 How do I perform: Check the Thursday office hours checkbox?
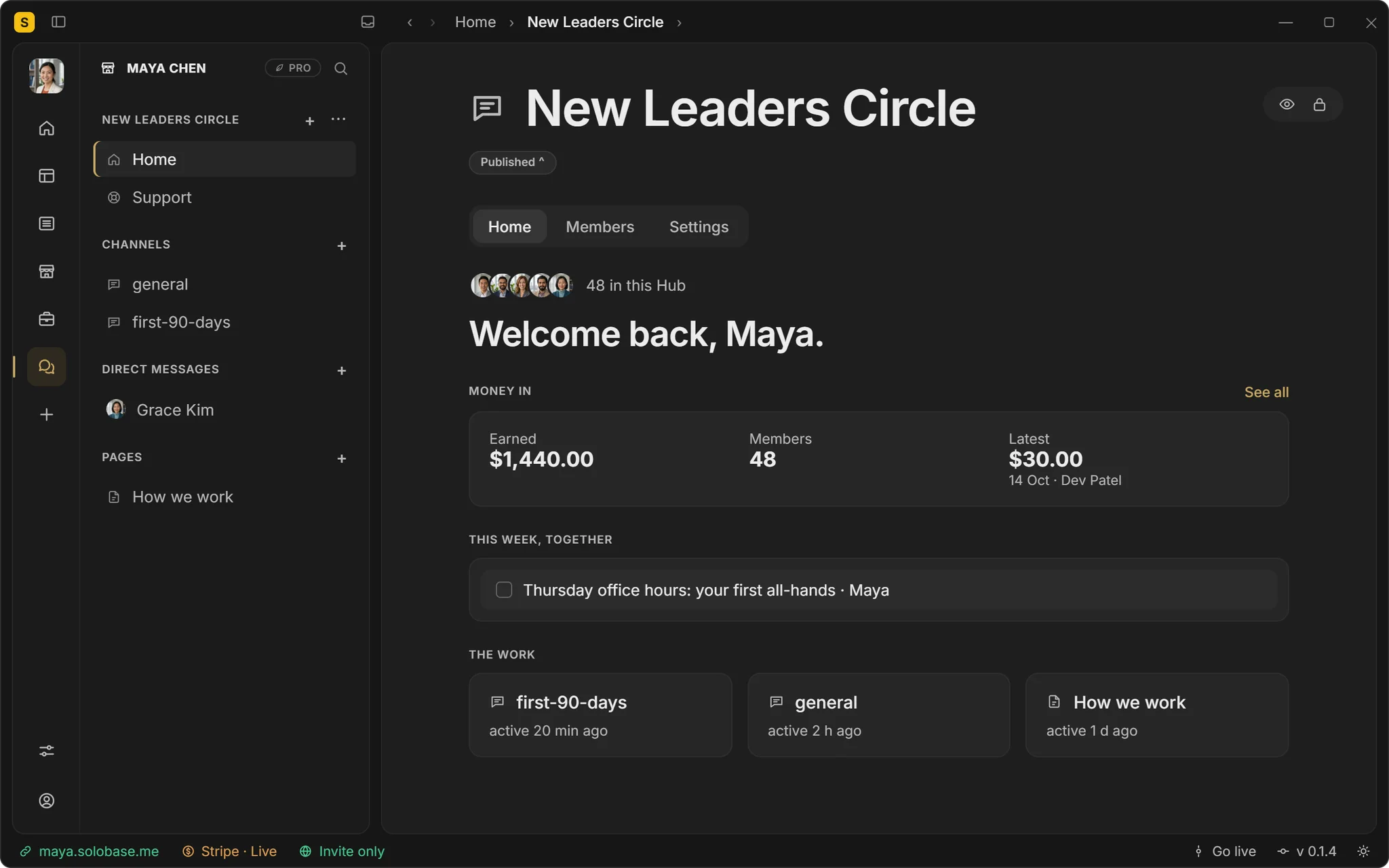504,590
